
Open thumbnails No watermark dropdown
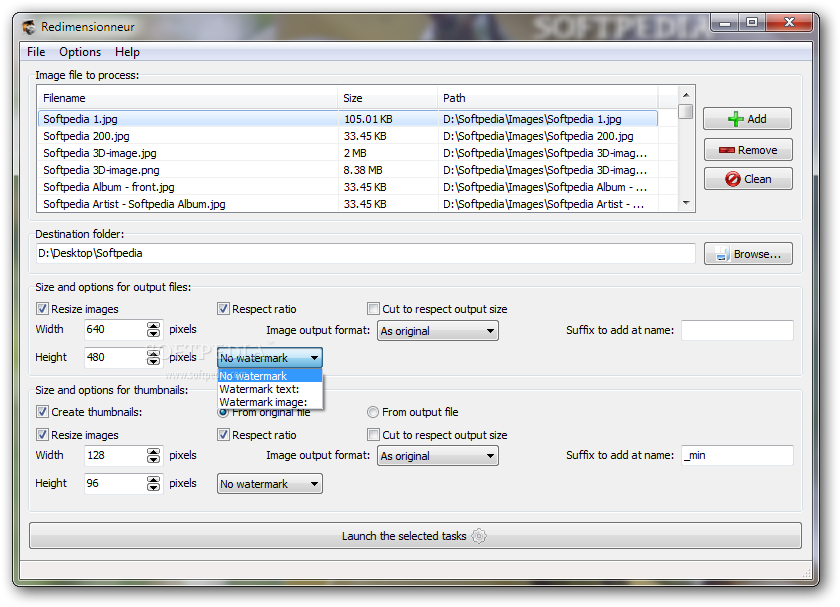click(269, 484)
